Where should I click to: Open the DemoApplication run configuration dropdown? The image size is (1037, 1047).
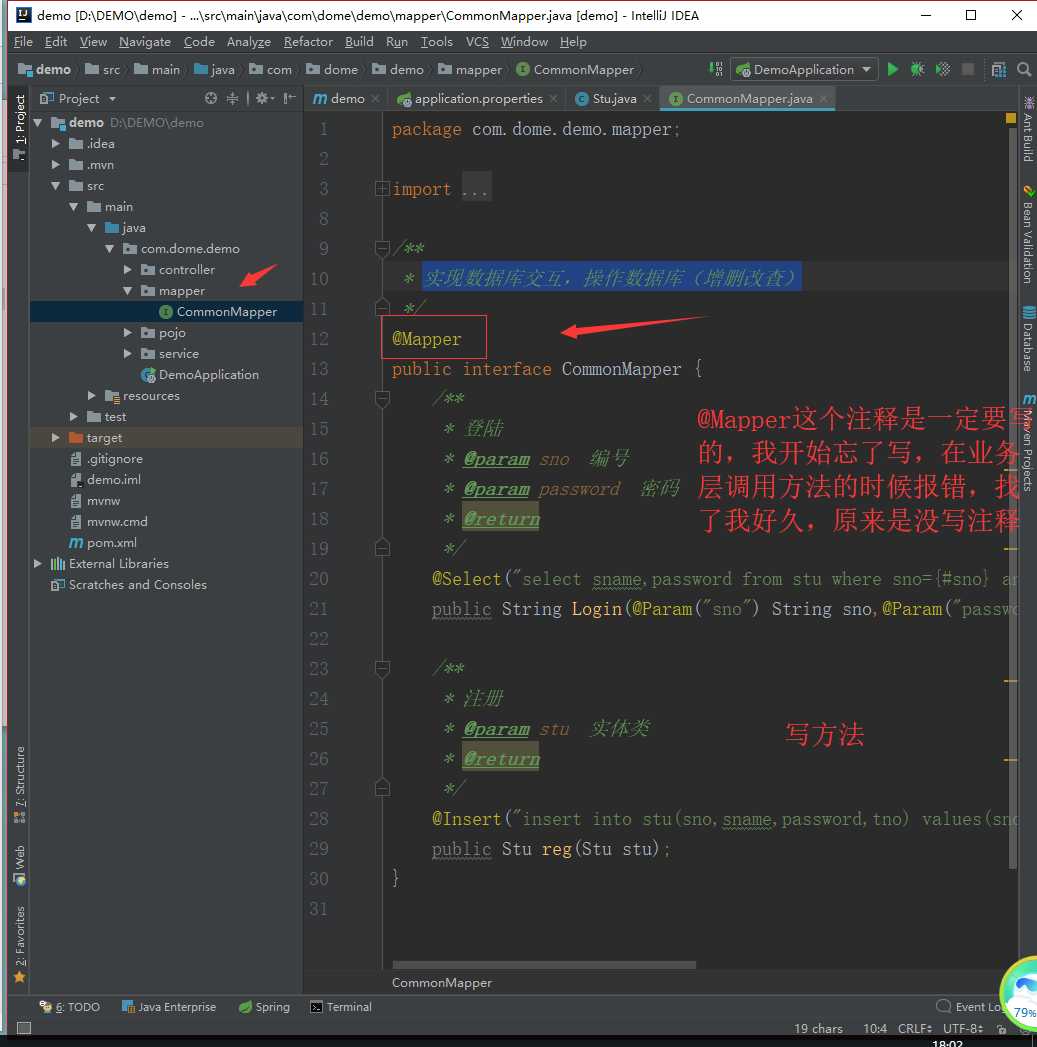click(x=804, y=69)
